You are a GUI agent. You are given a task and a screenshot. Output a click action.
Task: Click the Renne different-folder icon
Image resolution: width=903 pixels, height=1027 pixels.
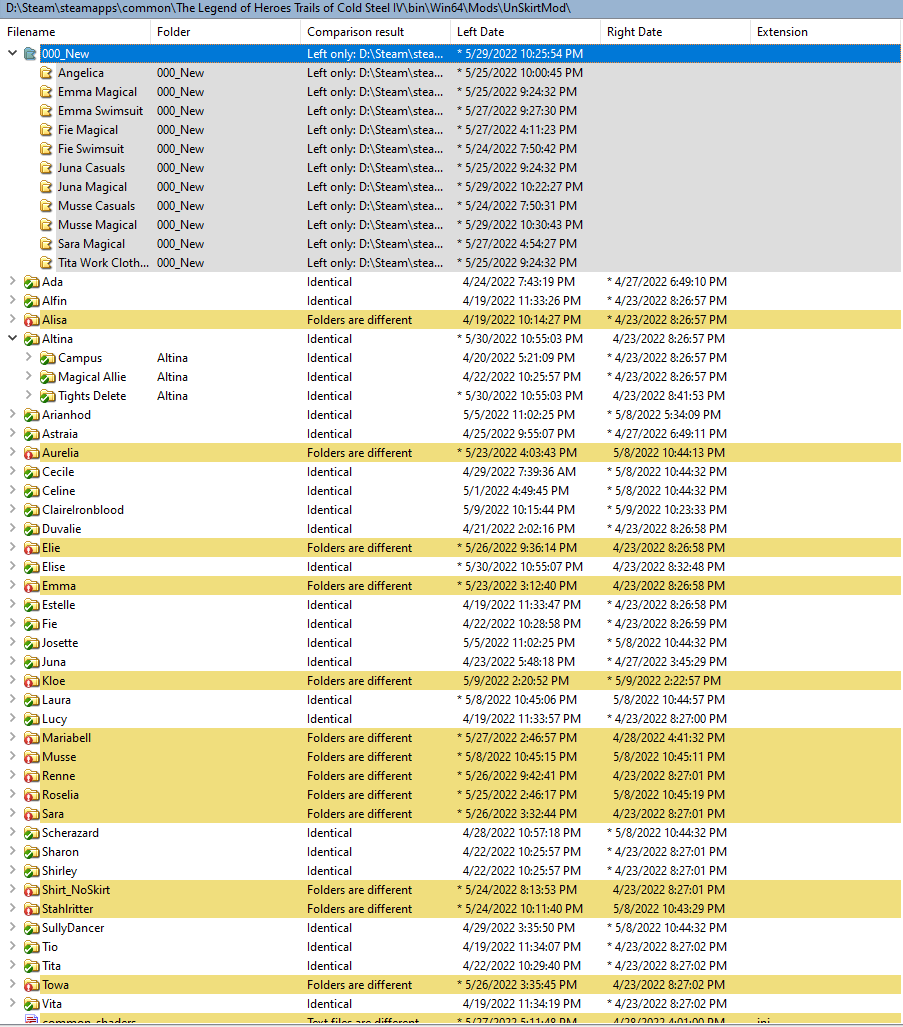click(x=31, y=776)
